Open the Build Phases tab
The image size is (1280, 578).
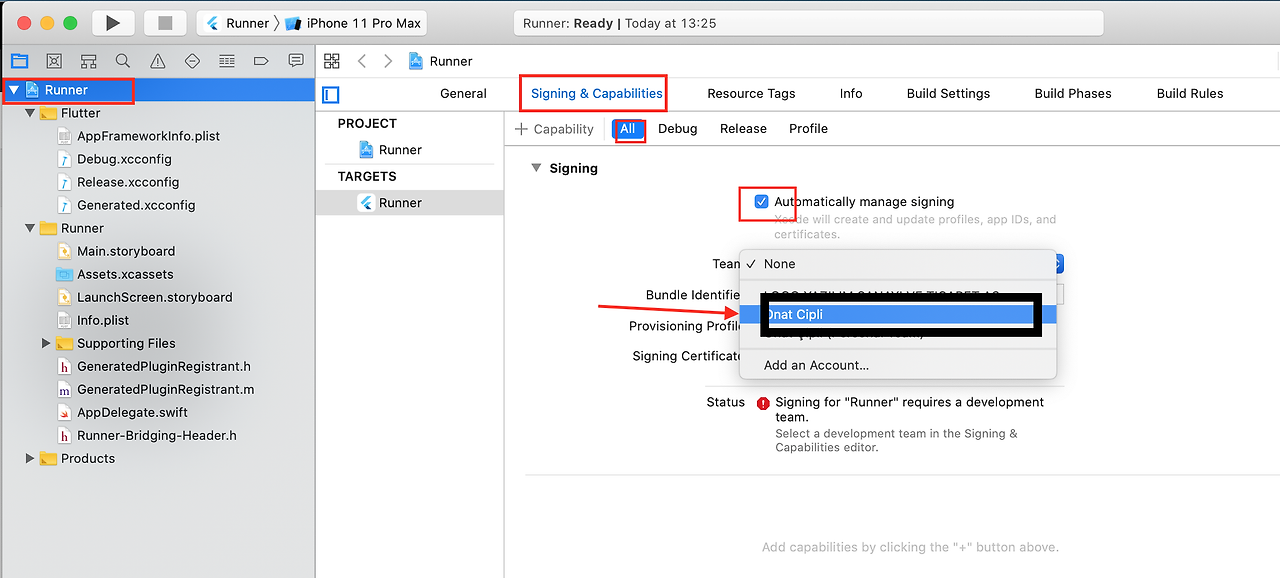coord(1073,93)
